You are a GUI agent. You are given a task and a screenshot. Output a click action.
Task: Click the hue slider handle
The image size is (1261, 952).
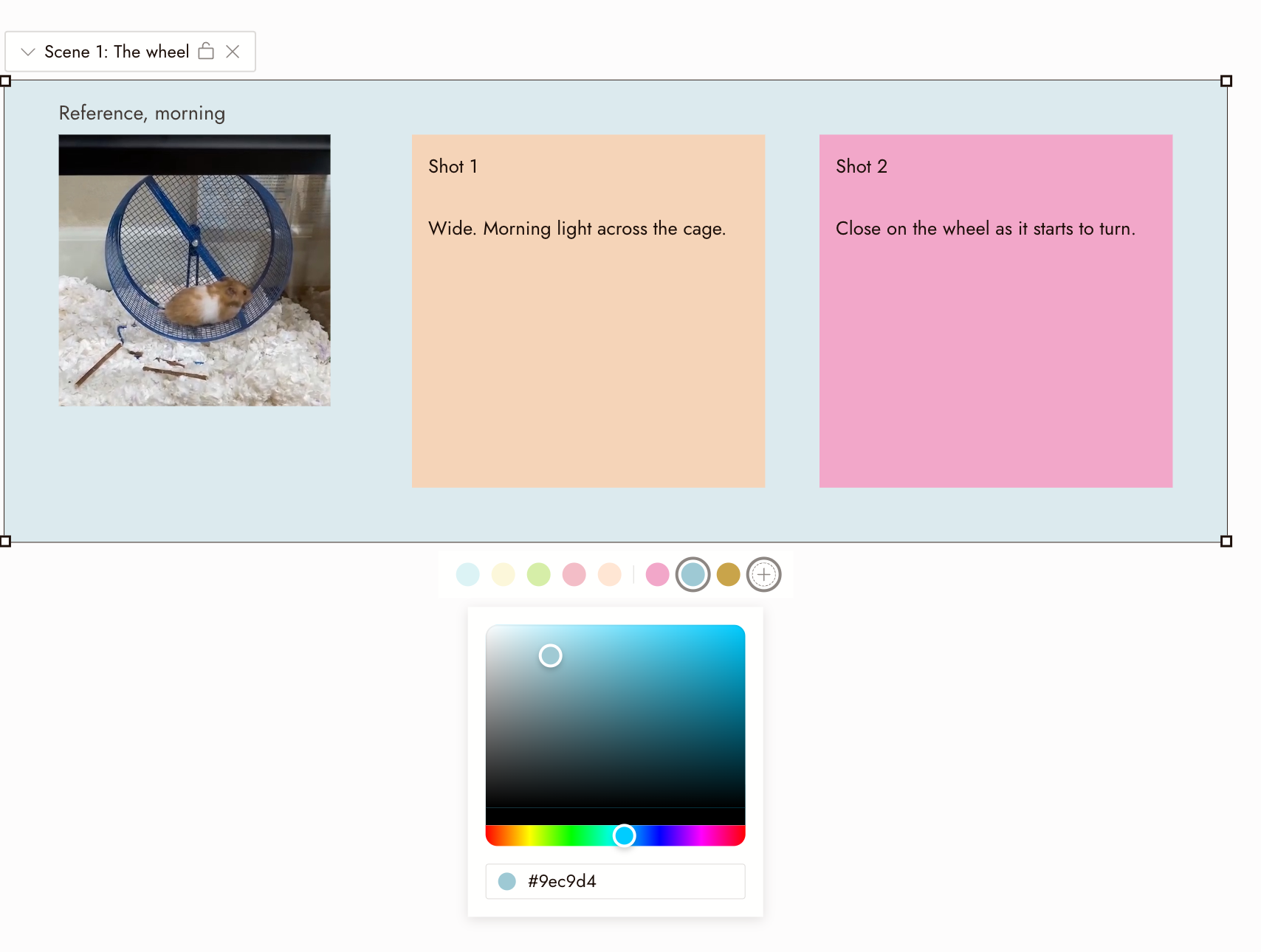pos(625,835)
